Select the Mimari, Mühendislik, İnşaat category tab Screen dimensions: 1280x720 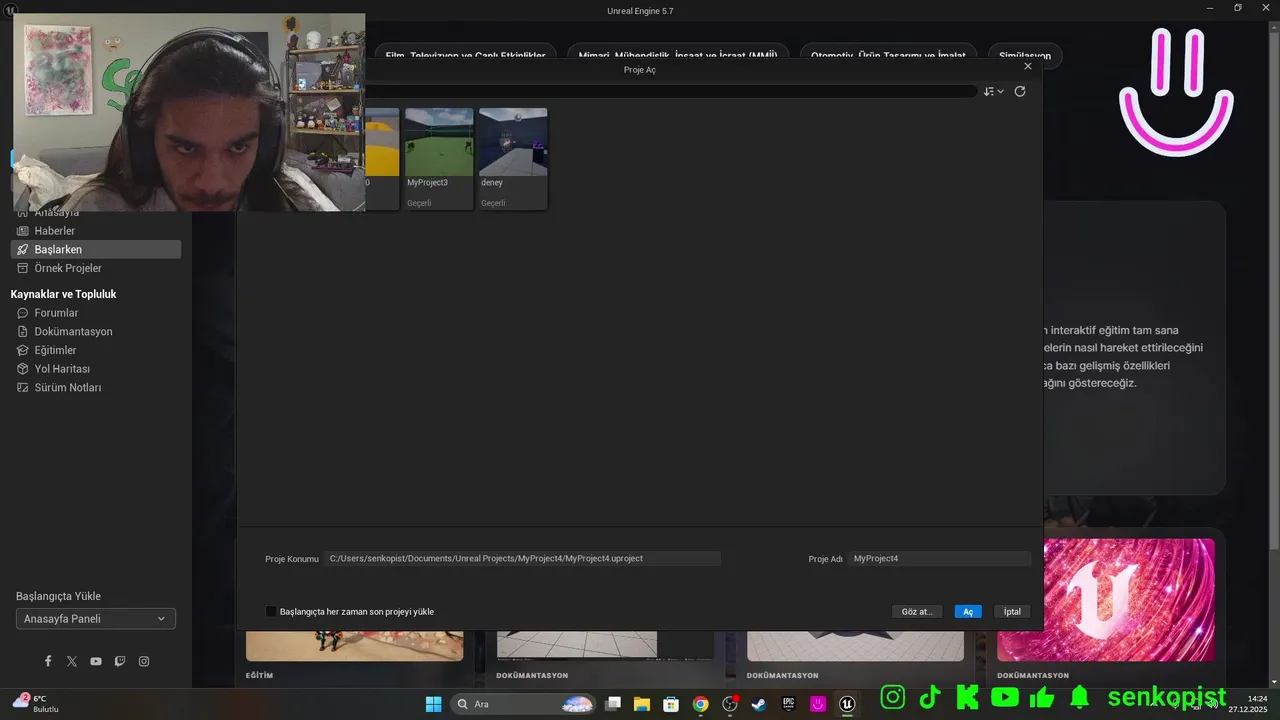[678, 55]
